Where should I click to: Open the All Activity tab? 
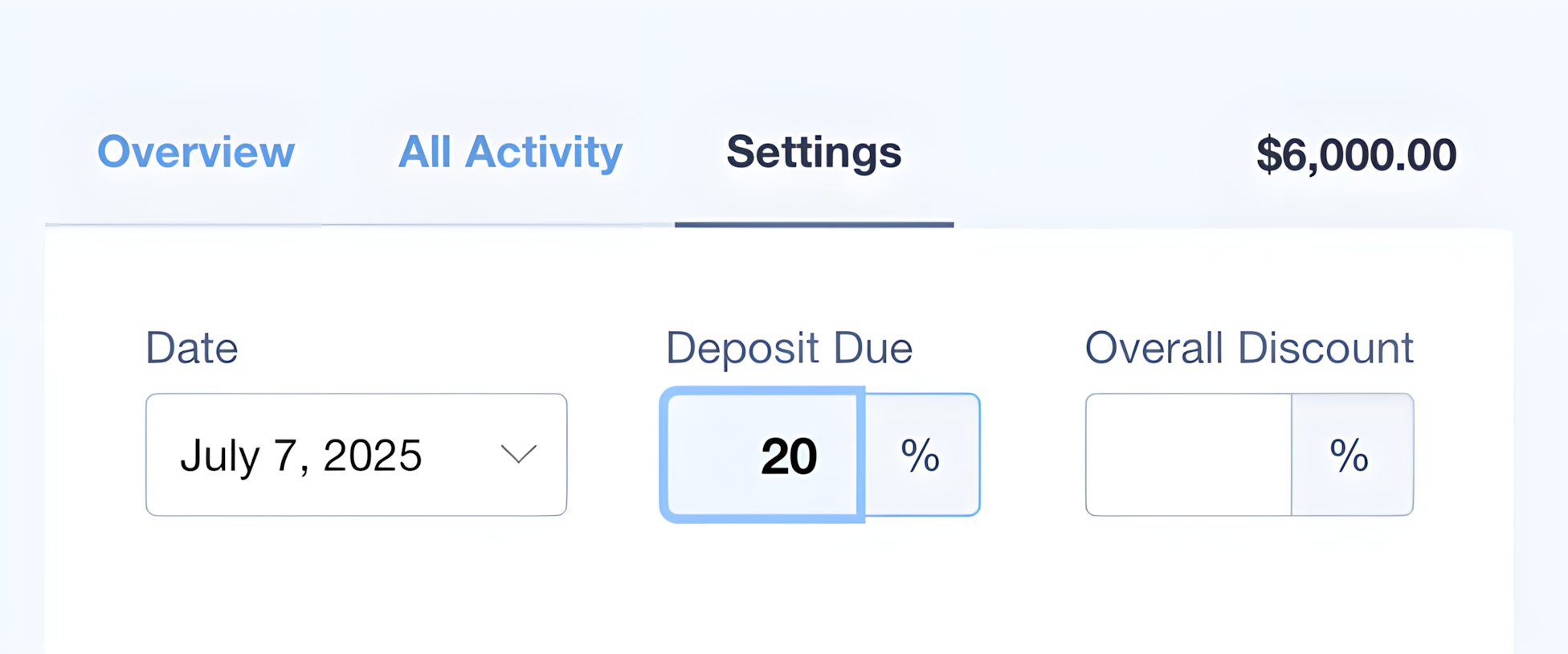[510, 153]
